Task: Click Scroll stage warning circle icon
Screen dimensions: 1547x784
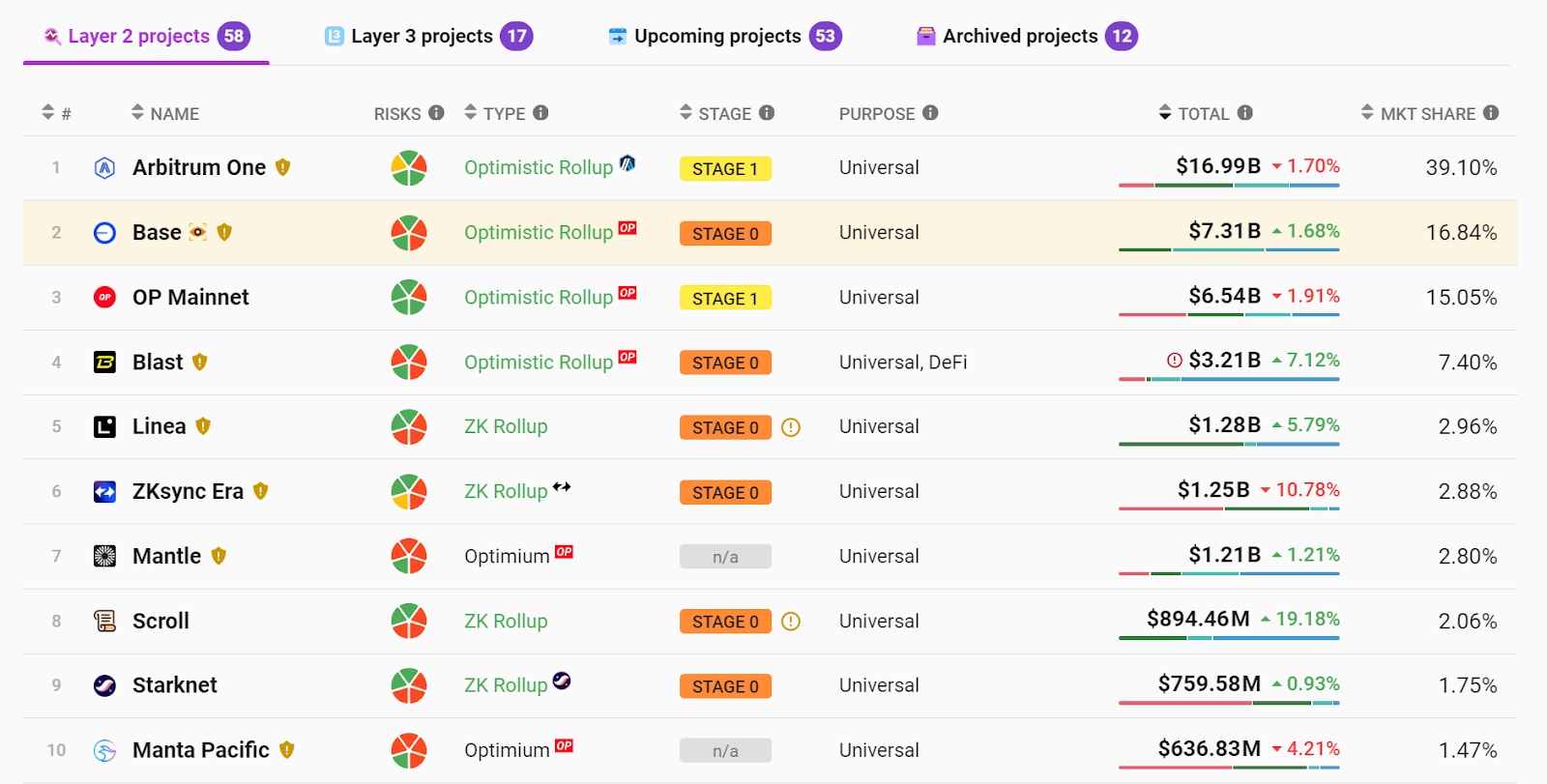Action: (x=791, y=621)
